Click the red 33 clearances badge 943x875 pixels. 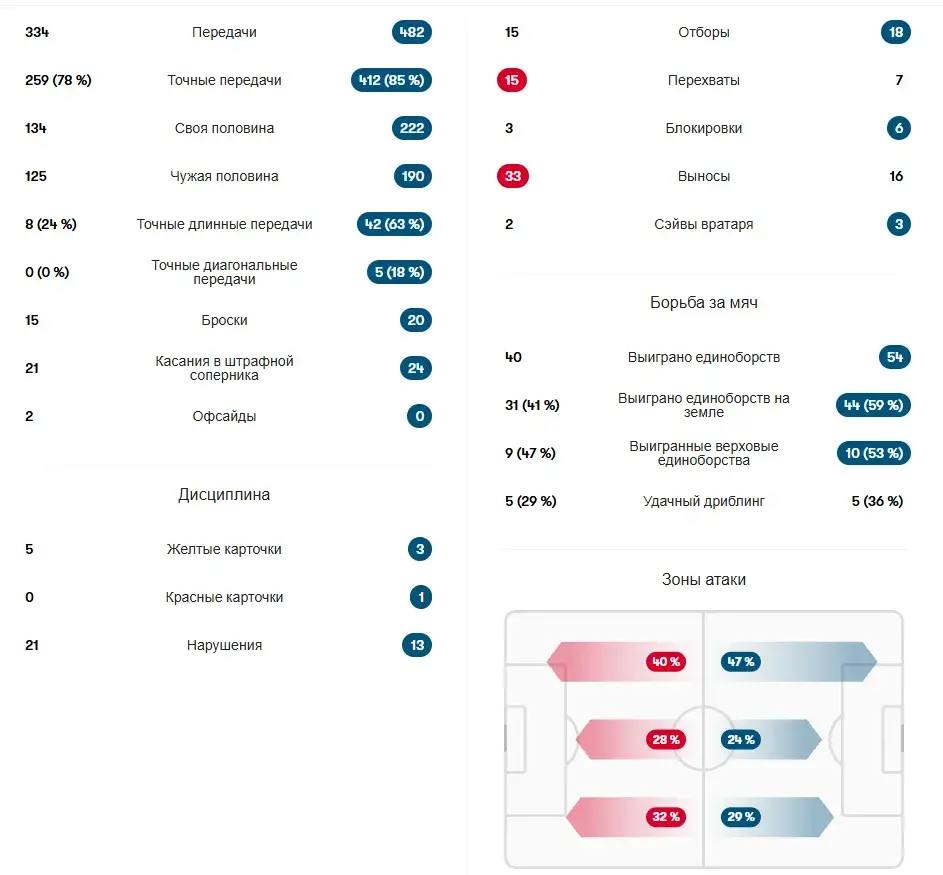512,176
